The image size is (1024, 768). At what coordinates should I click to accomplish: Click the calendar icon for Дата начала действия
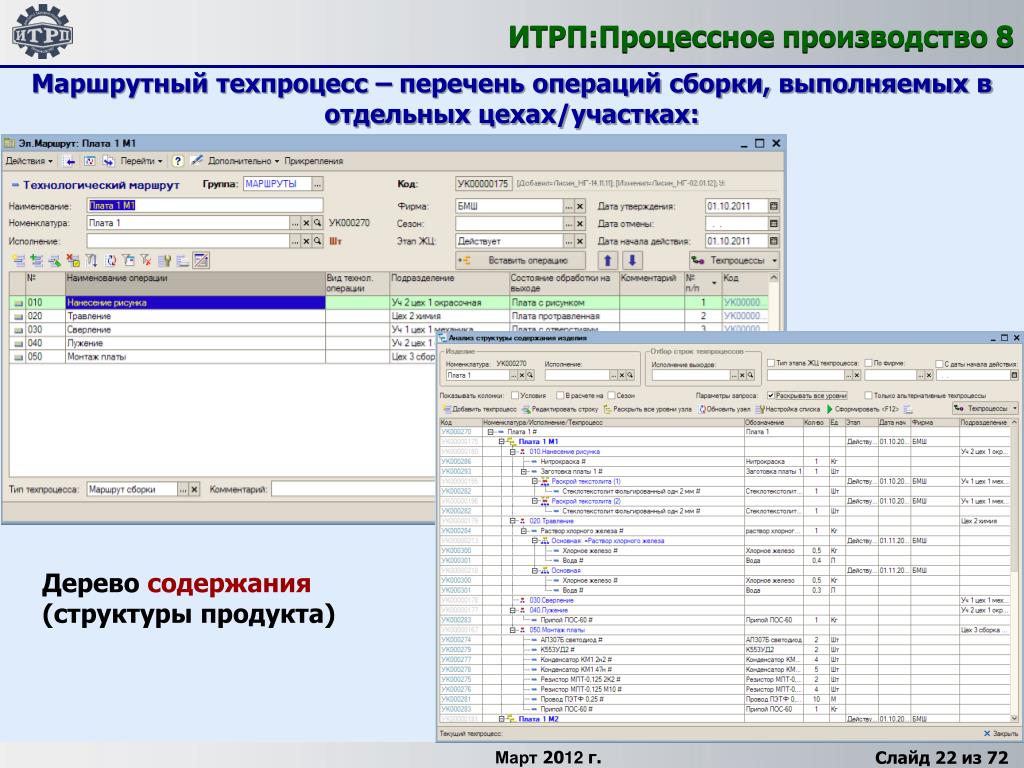[x=774, y=241]
